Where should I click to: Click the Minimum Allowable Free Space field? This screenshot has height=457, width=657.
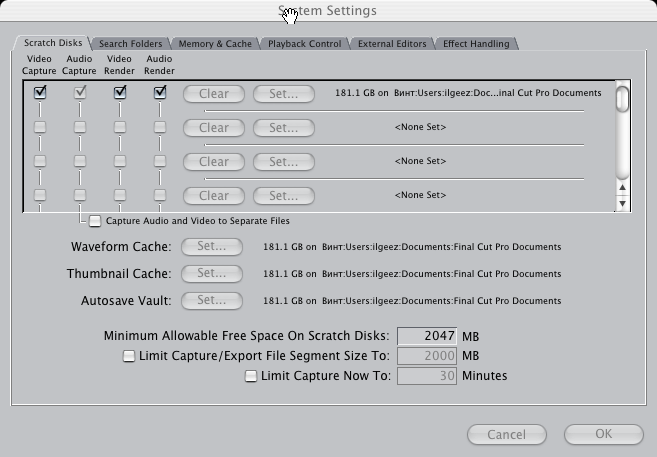427,336
